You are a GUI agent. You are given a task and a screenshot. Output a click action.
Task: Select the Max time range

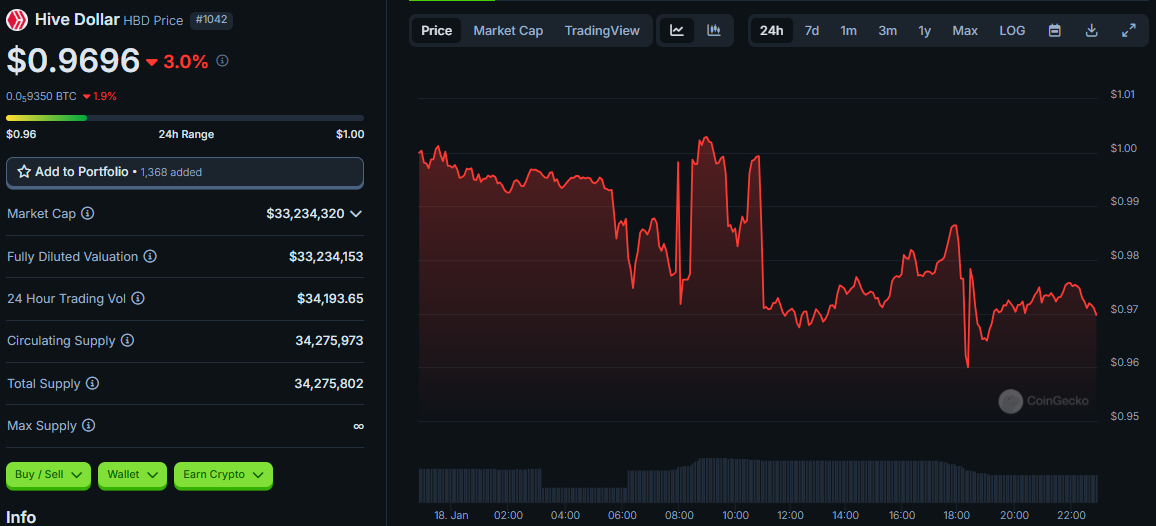point(965,31)
